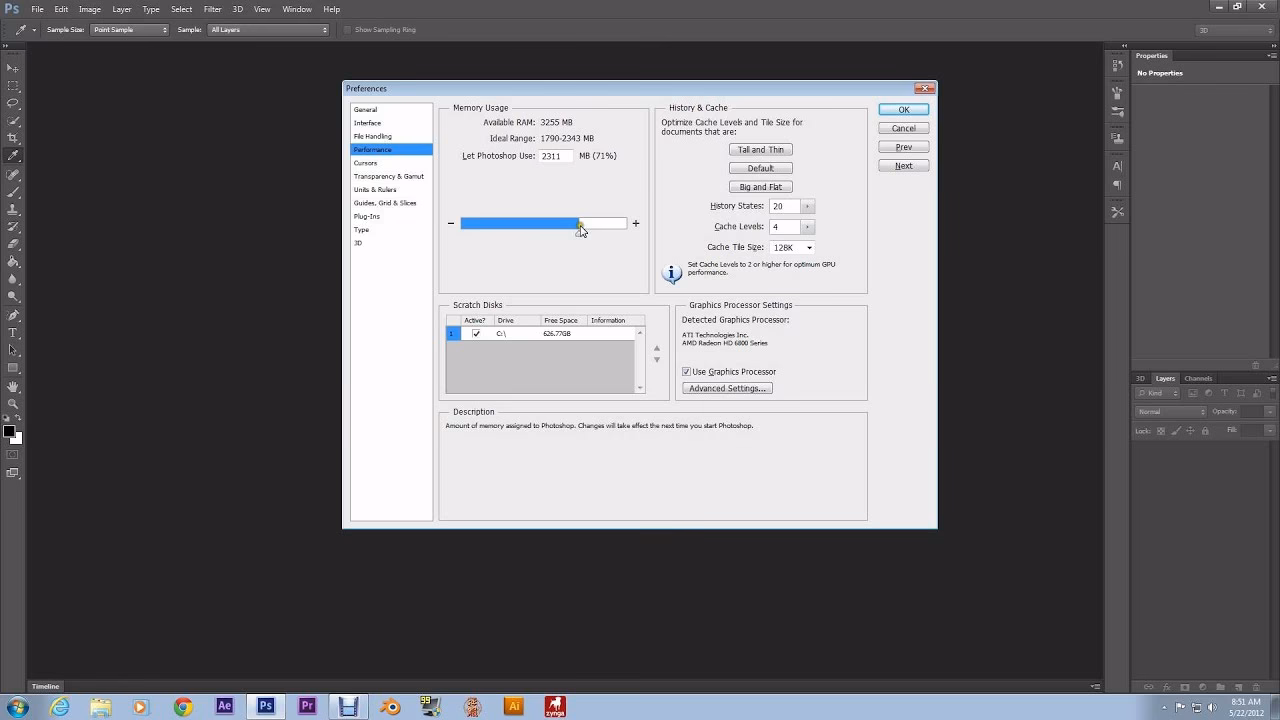Image resolution: width=1280 pixels, height=720 pixels.
Task: Launch Adobe Premiere from the taskbar
Action: (x=306, y=705)
